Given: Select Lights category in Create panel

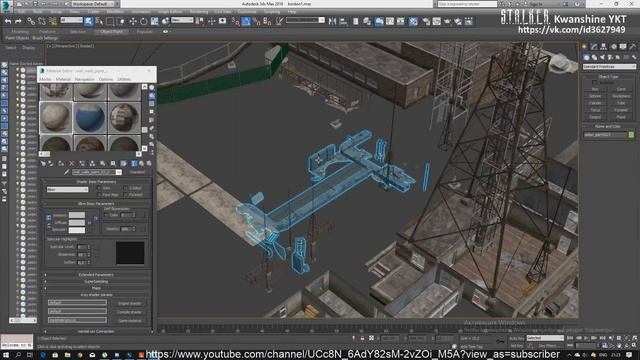Looking at the screenshot, I should [602, 58].
